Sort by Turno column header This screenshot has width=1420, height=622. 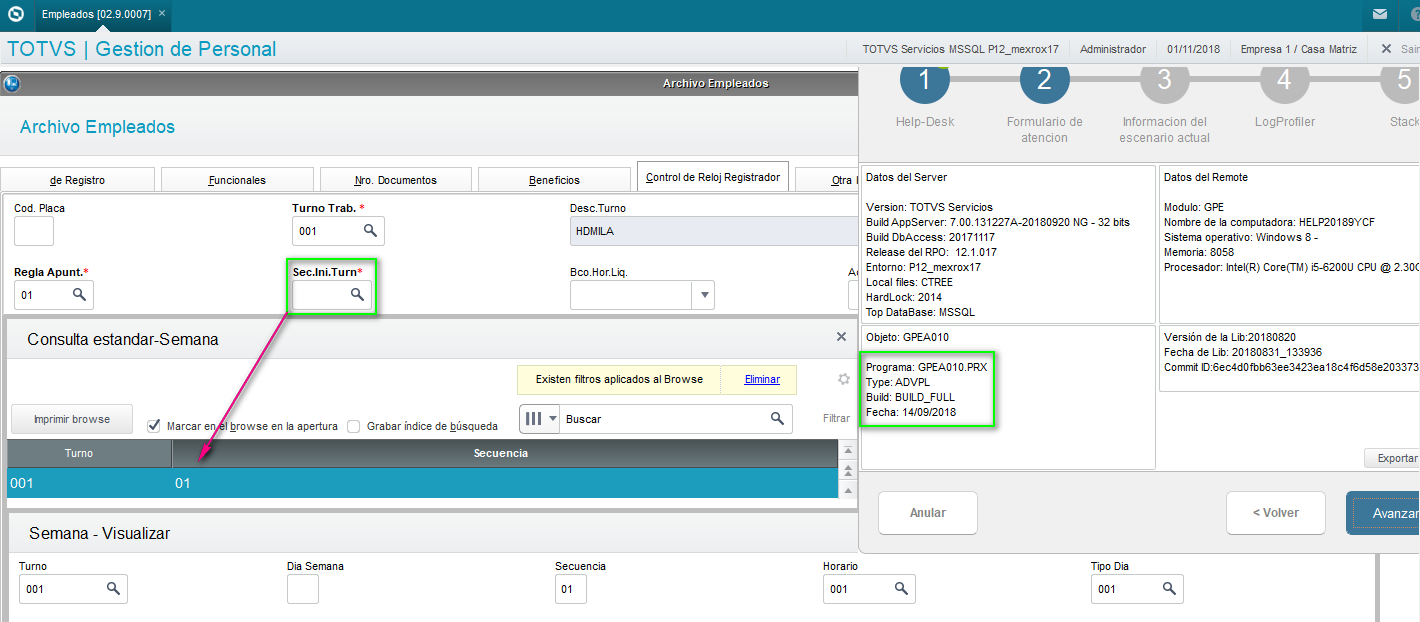click(89, 453)
